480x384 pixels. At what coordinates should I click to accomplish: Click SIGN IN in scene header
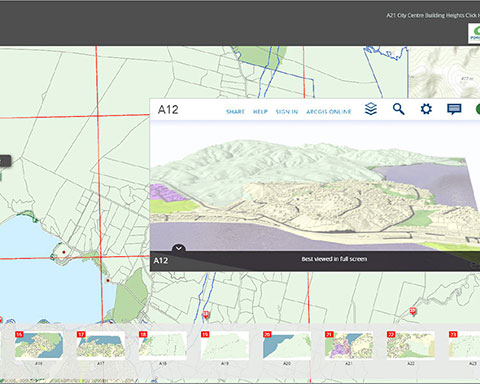coord(287,112)
